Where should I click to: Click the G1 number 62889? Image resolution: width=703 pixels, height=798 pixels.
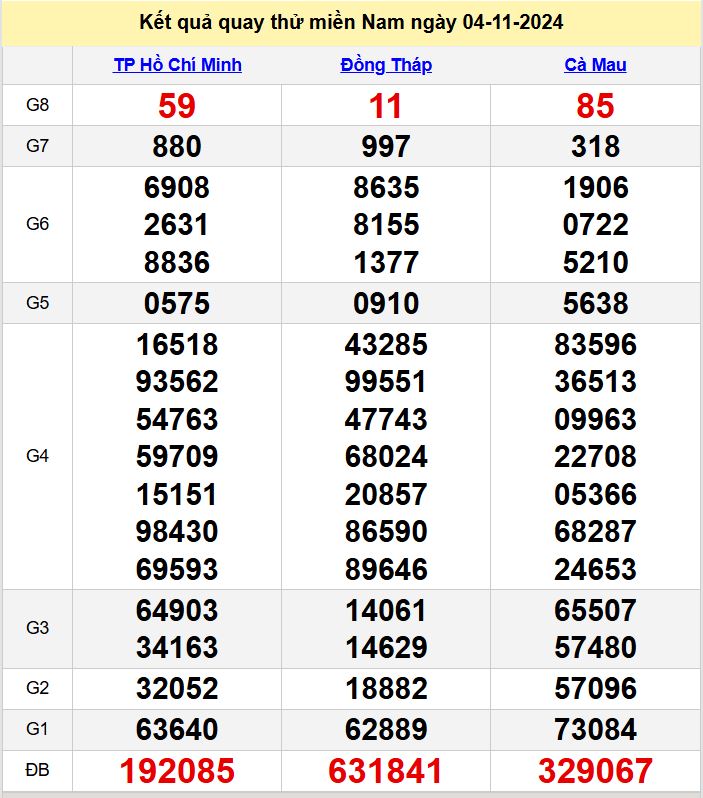coord(386,729)
